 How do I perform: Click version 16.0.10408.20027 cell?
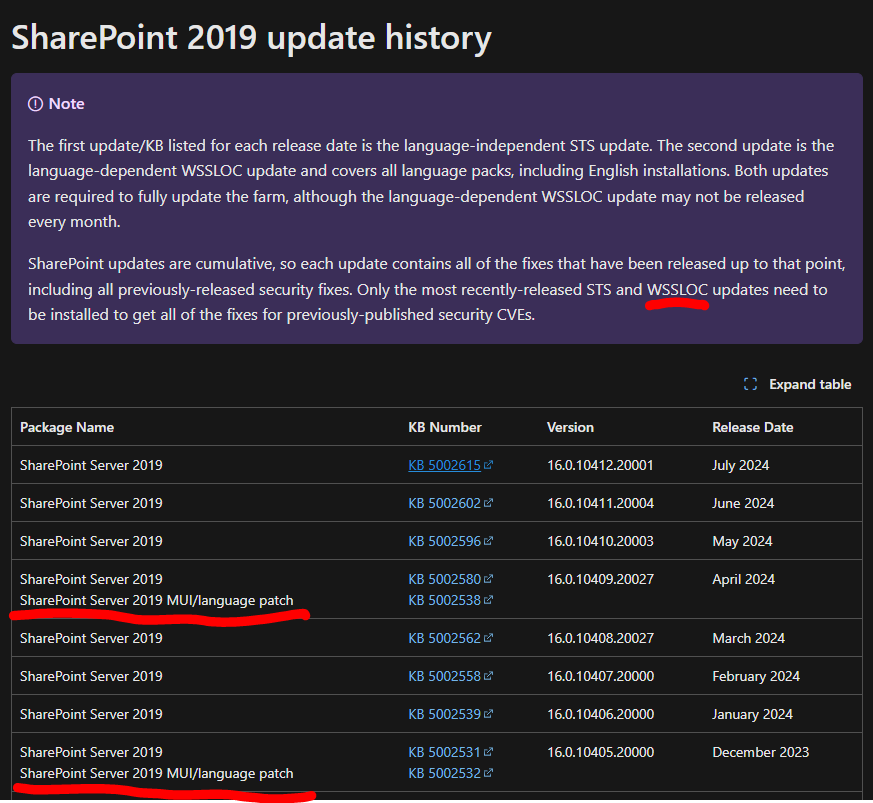click(600, 638)
